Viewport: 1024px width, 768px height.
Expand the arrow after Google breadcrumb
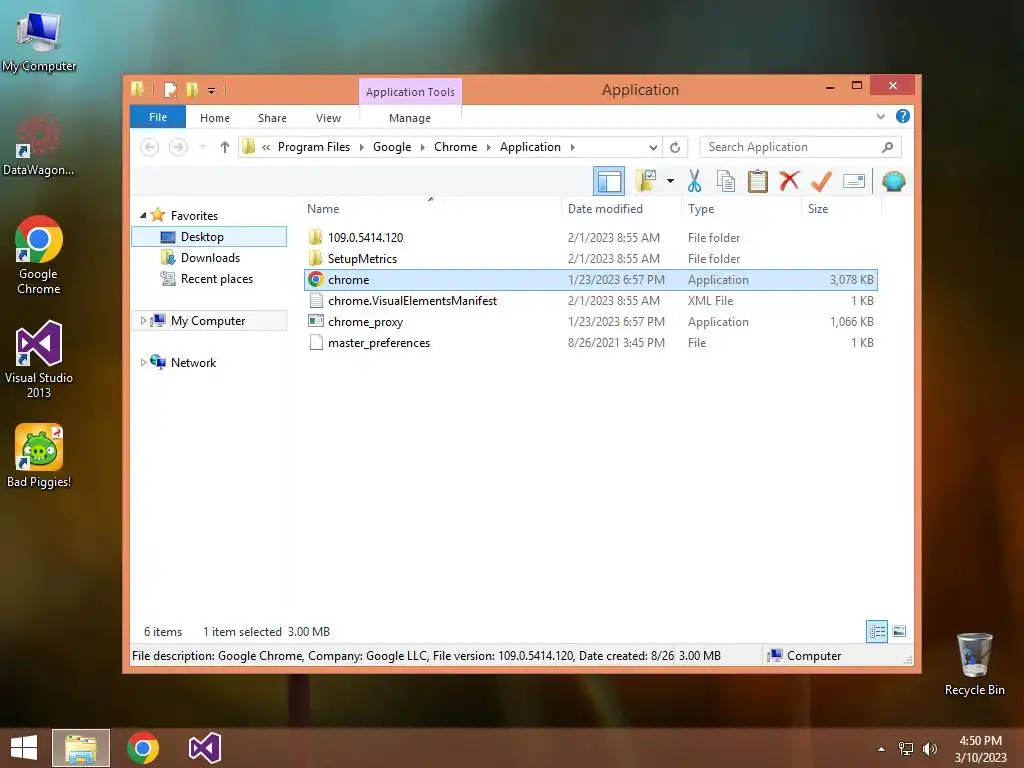423,148
